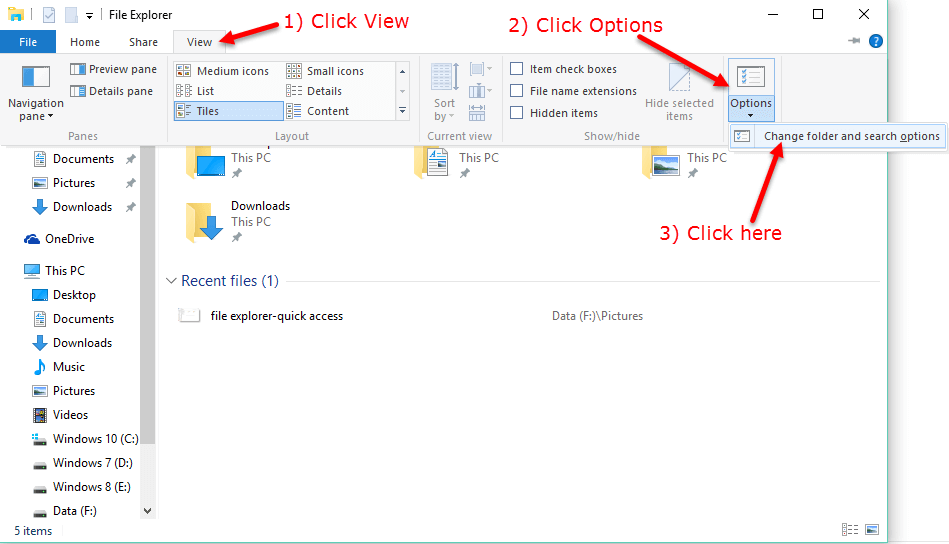Toggle the Details pane

[111, 91]
